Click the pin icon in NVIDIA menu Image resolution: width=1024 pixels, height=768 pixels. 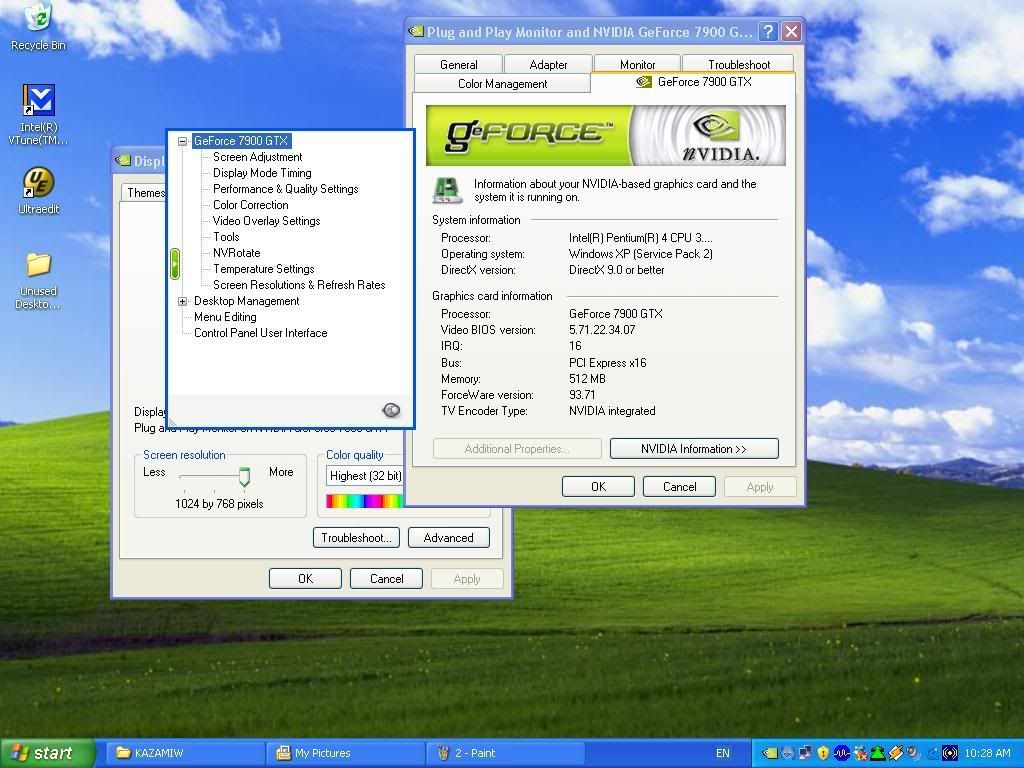point(391,410)
